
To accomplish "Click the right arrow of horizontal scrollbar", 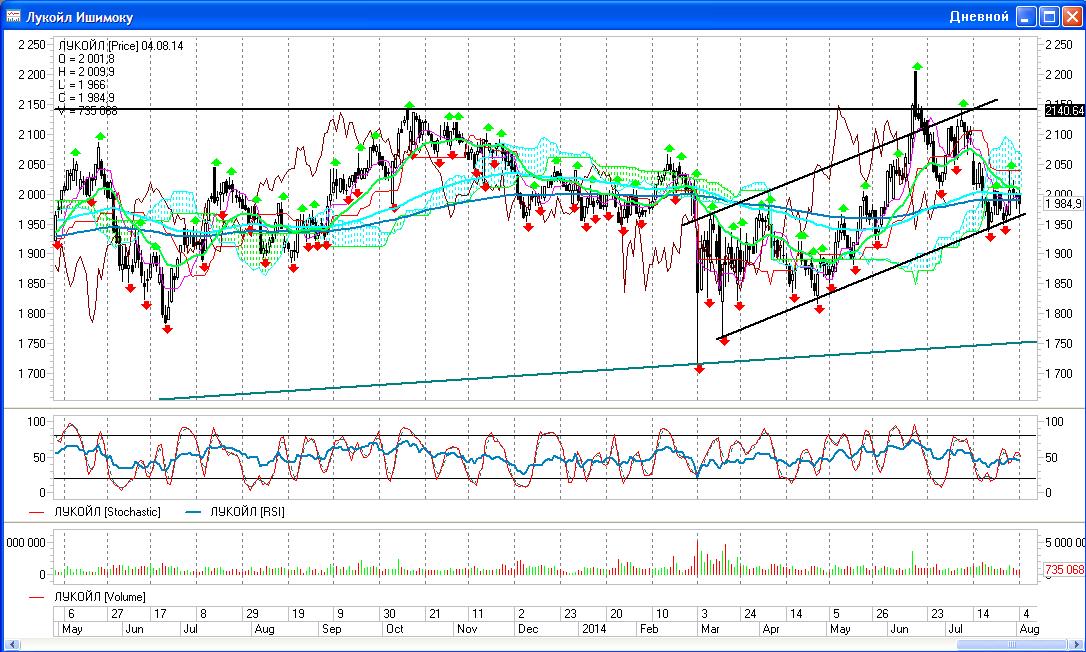I will (1077, 645).
